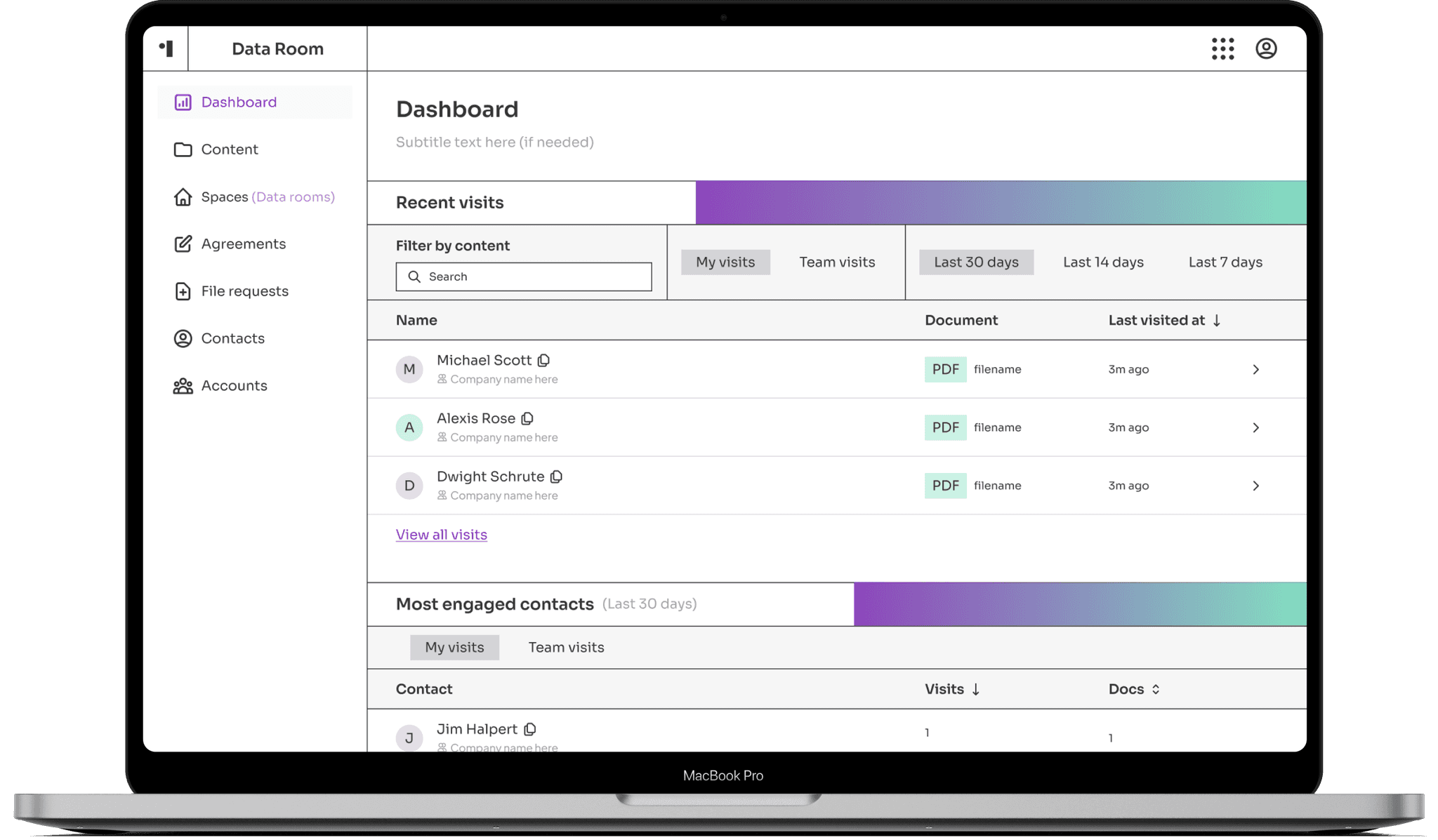Click the PDF badge in Michael Scott's row
Screen dimensions: 1438x840
(x=945, y=369)
